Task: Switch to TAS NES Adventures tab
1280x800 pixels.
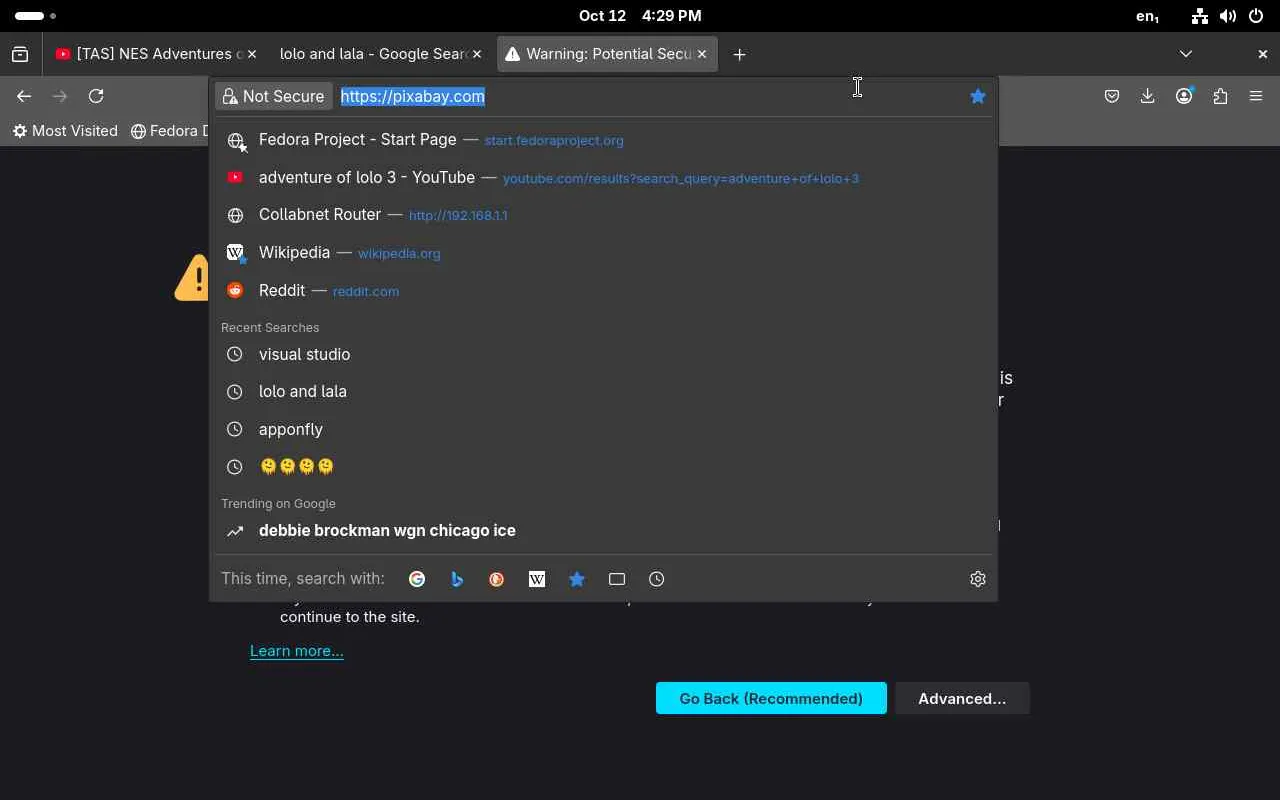Action: [157, 54]
